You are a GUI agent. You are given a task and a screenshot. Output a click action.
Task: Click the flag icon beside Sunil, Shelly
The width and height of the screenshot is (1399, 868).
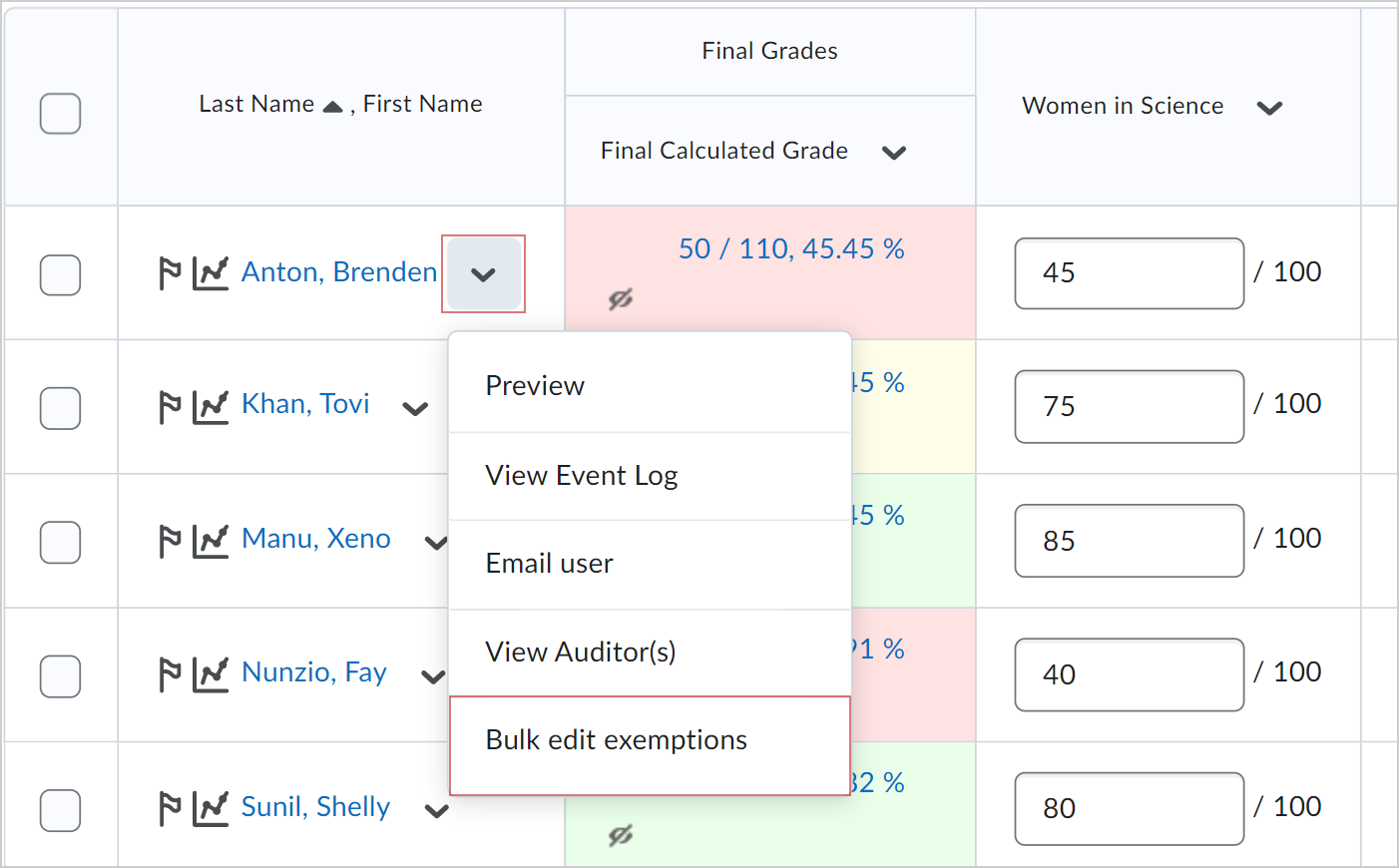[170, 808]
